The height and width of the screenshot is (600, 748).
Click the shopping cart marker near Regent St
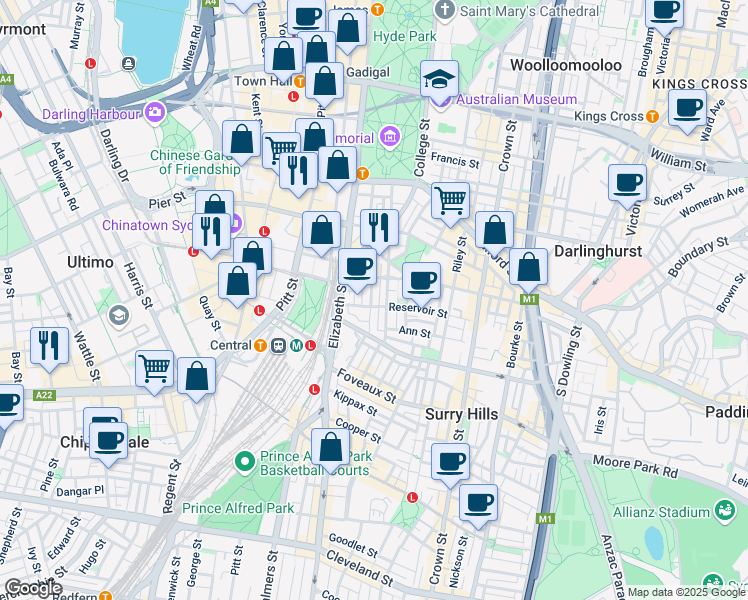coord(154,369)
